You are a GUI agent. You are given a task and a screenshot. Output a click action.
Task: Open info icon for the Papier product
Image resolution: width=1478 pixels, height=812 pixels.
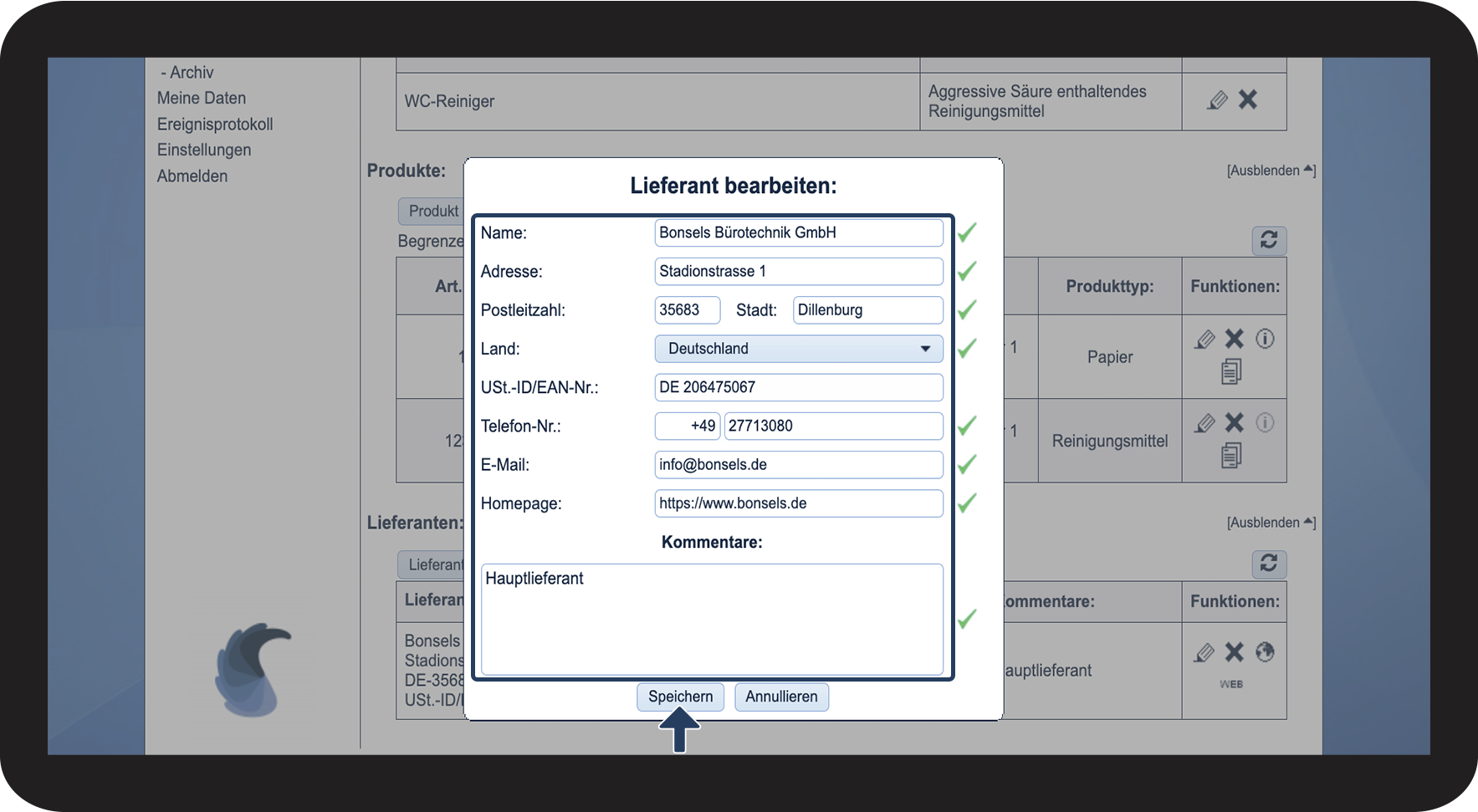[1265, 339]
